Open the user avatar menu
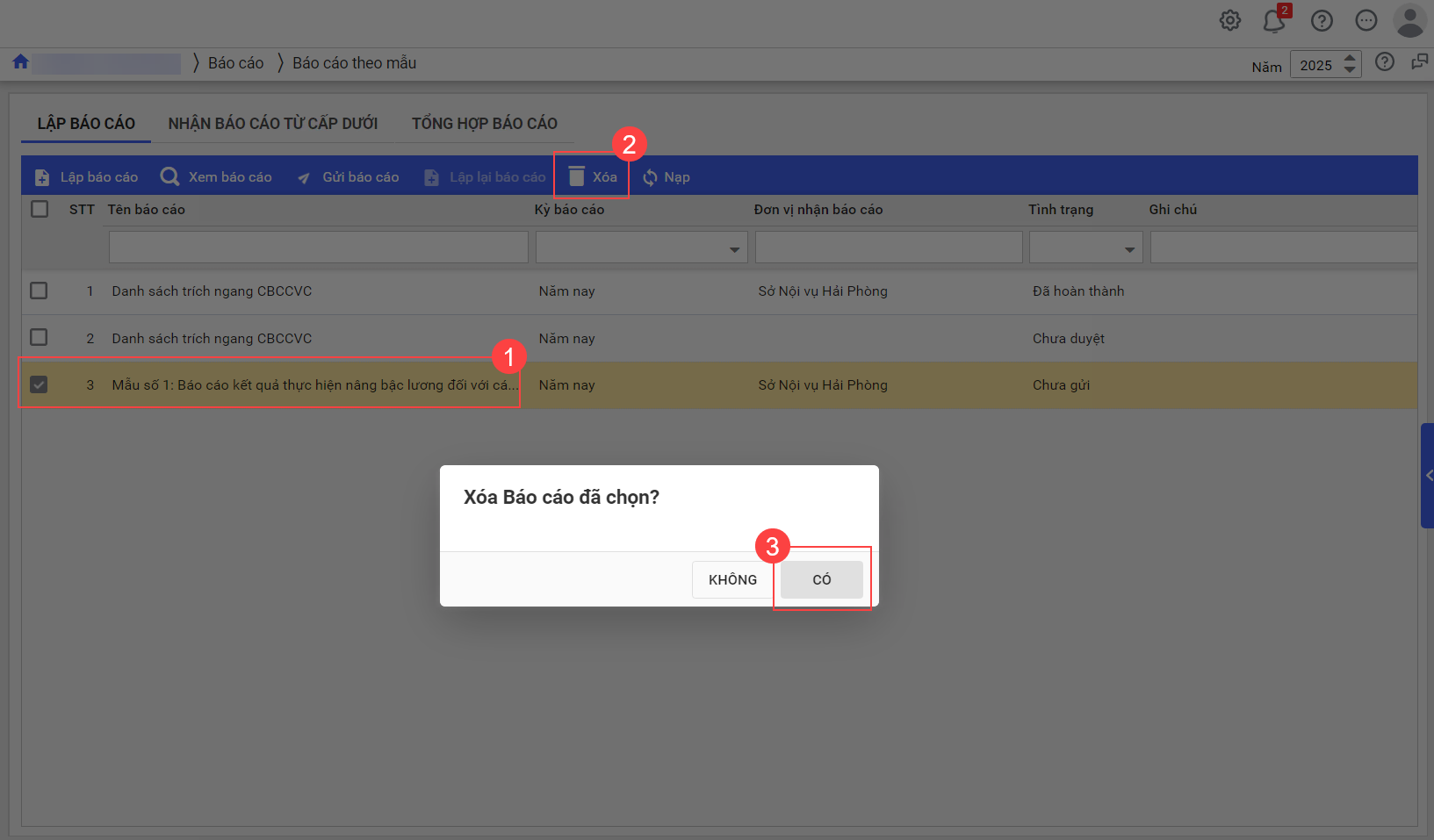Viewport: 1434px width, 840px height. (1410, 20)
